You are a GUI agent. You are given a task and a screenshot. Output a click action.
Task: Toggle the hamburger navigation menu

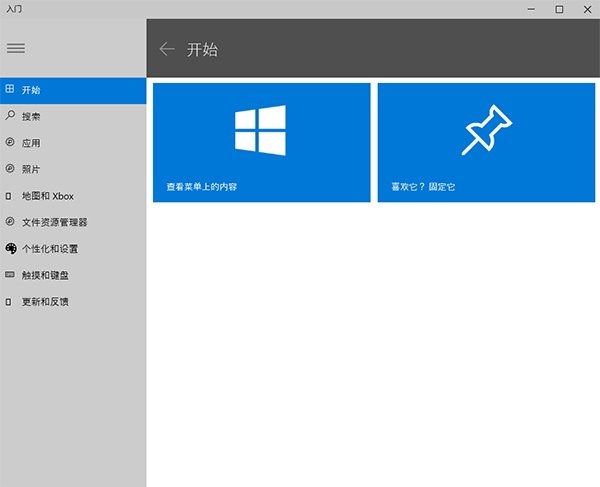coord(15,48)
